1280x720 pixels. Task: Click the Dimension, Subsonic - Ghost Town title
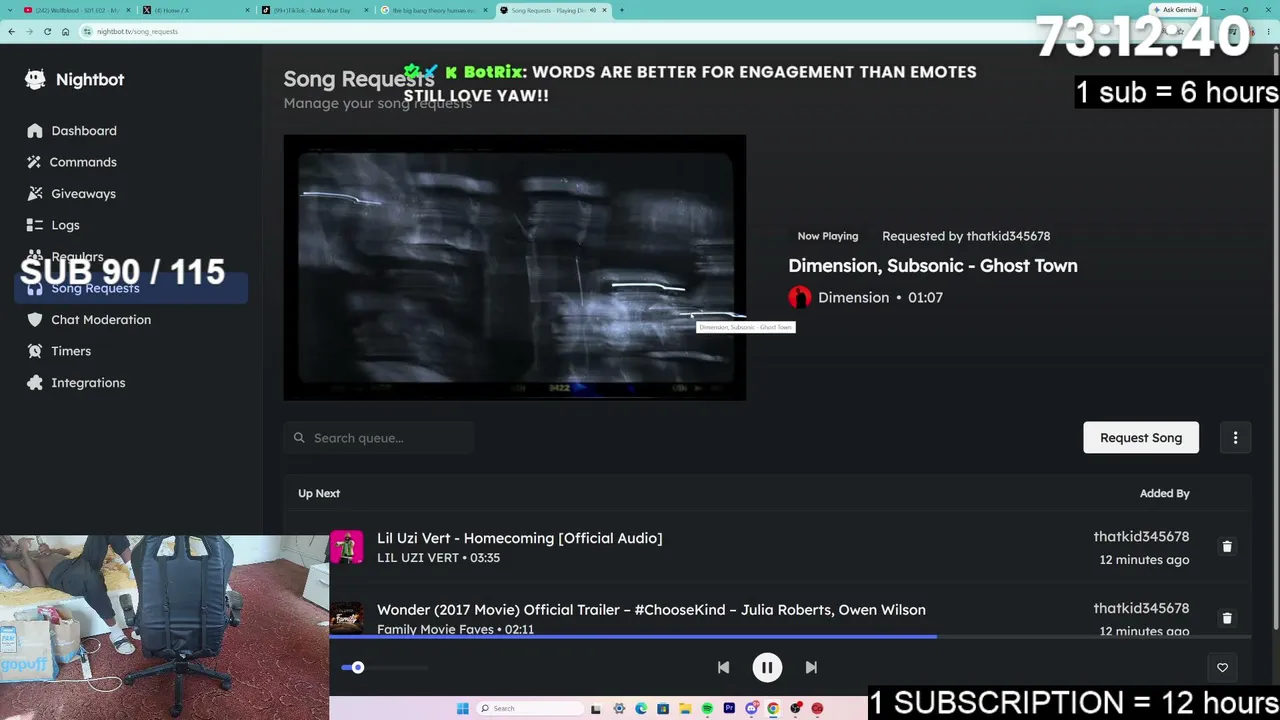point(933,266)
